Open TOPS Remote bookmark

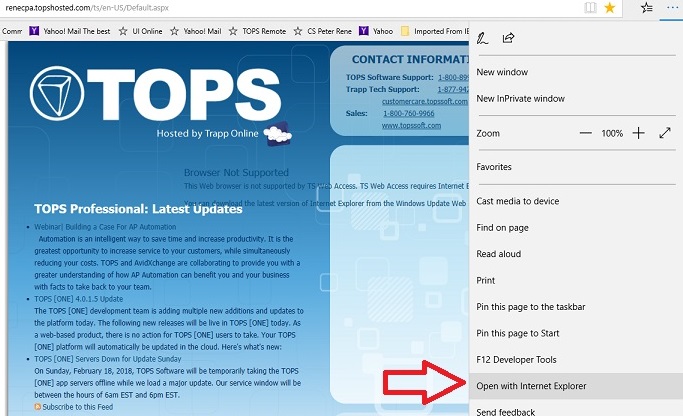click(x=257, y=31)
